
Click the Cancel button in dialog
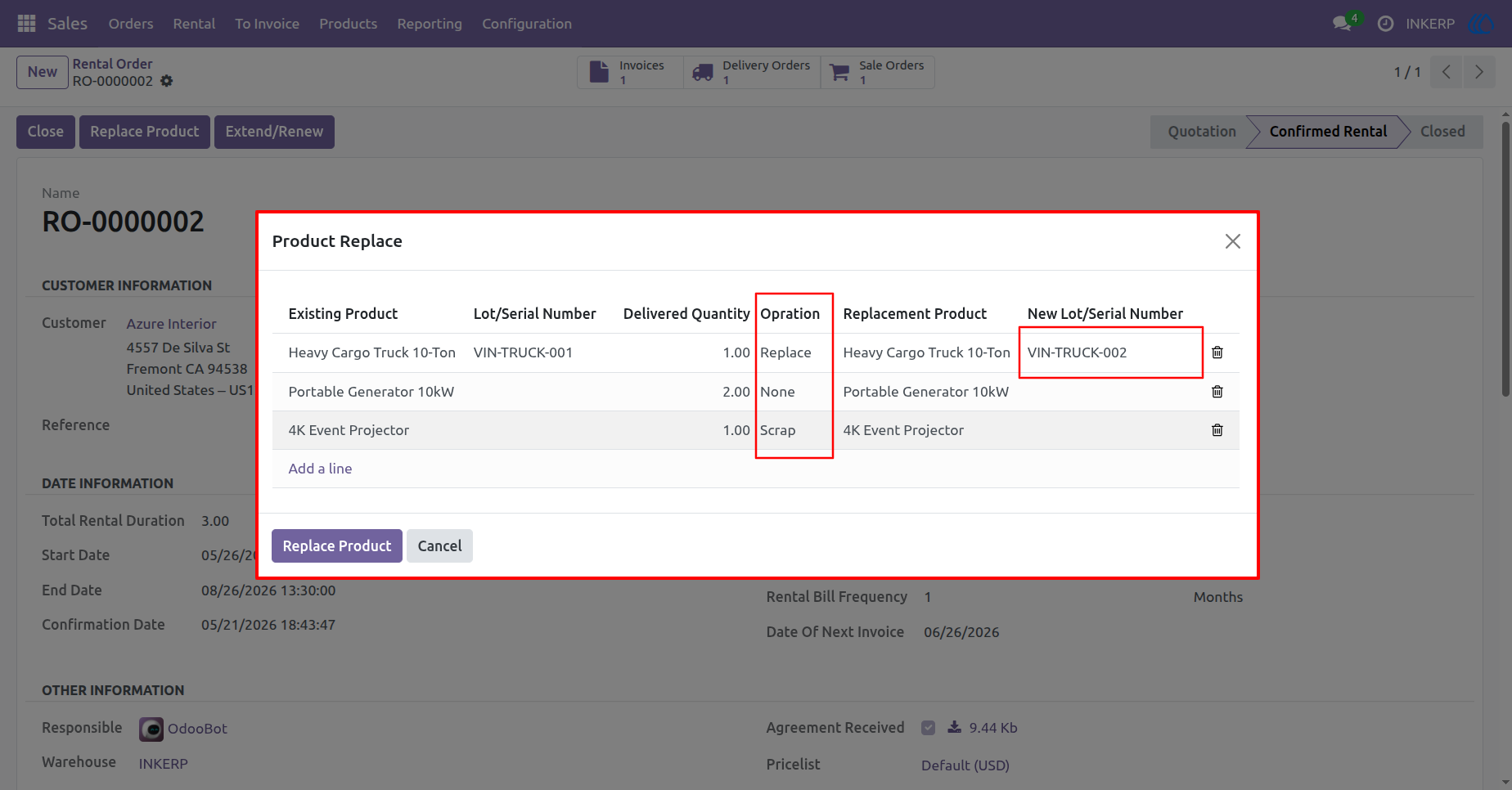coord(439,545)
